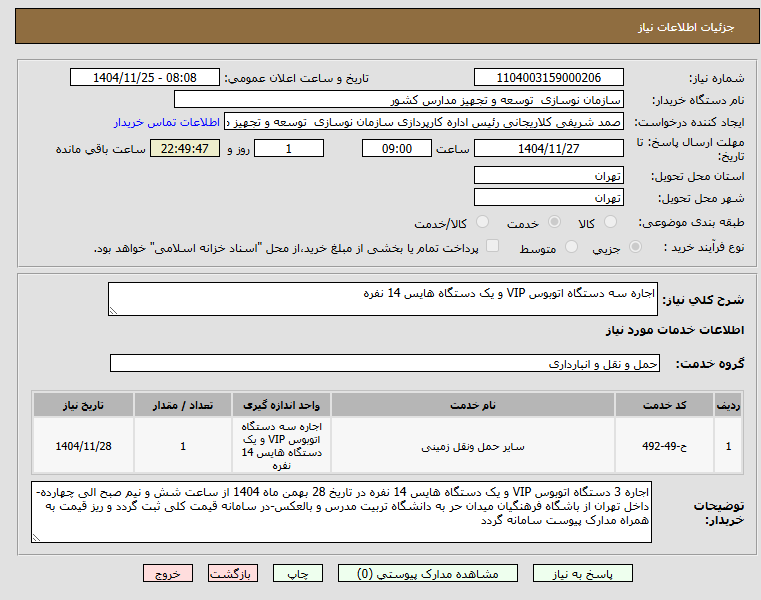Screen dimensions: 761x600
Task: Click the شهر محل تحویل field تهران
Action: point(548,198)
